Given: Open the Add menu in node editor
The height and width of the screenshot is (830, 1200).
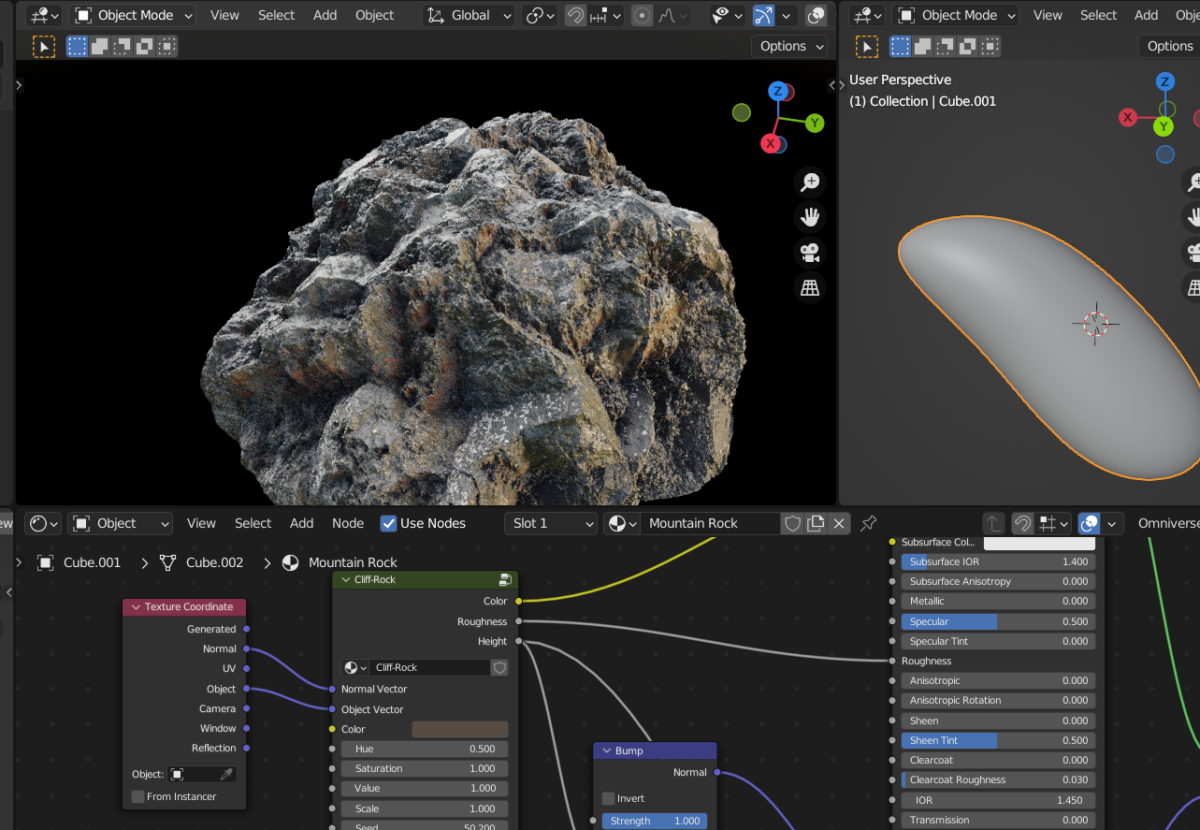Looking at the screenshot, I should point(301,523).
